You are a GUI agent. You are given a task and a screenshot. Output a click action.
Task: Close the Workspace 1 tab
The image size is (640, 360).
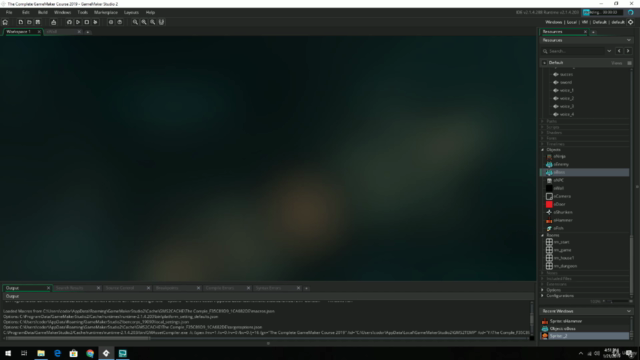[x=39, y=32]
